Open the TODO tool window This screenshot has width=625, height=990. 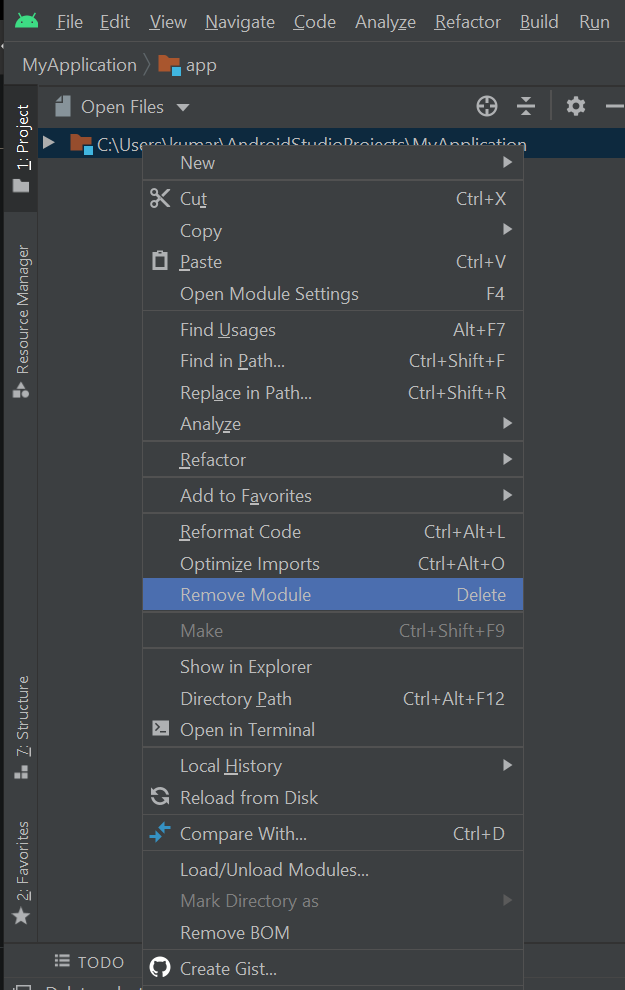[x=90, y=962]
